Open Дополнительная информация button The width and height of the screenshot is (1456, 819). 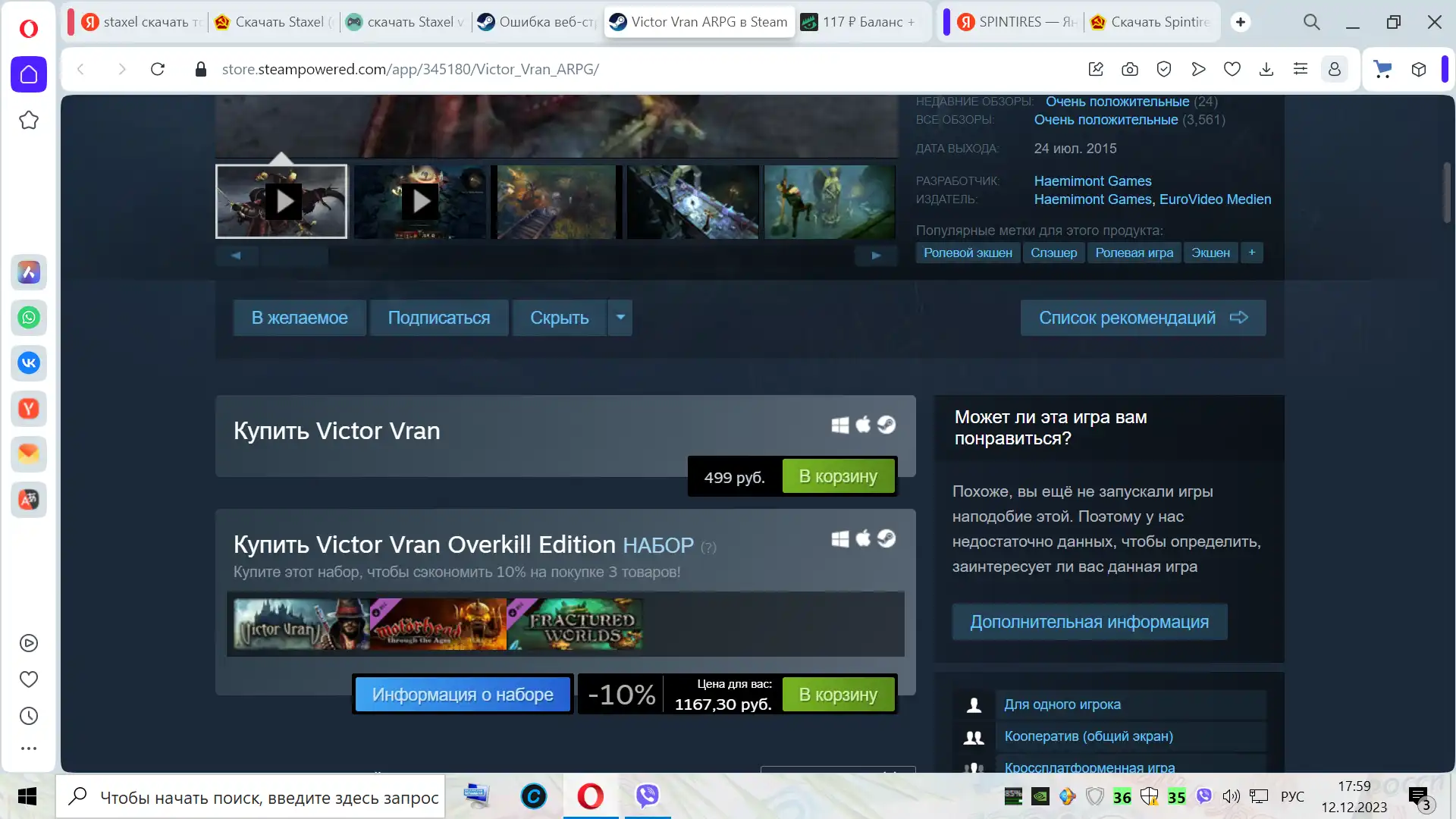point(1090,622)
